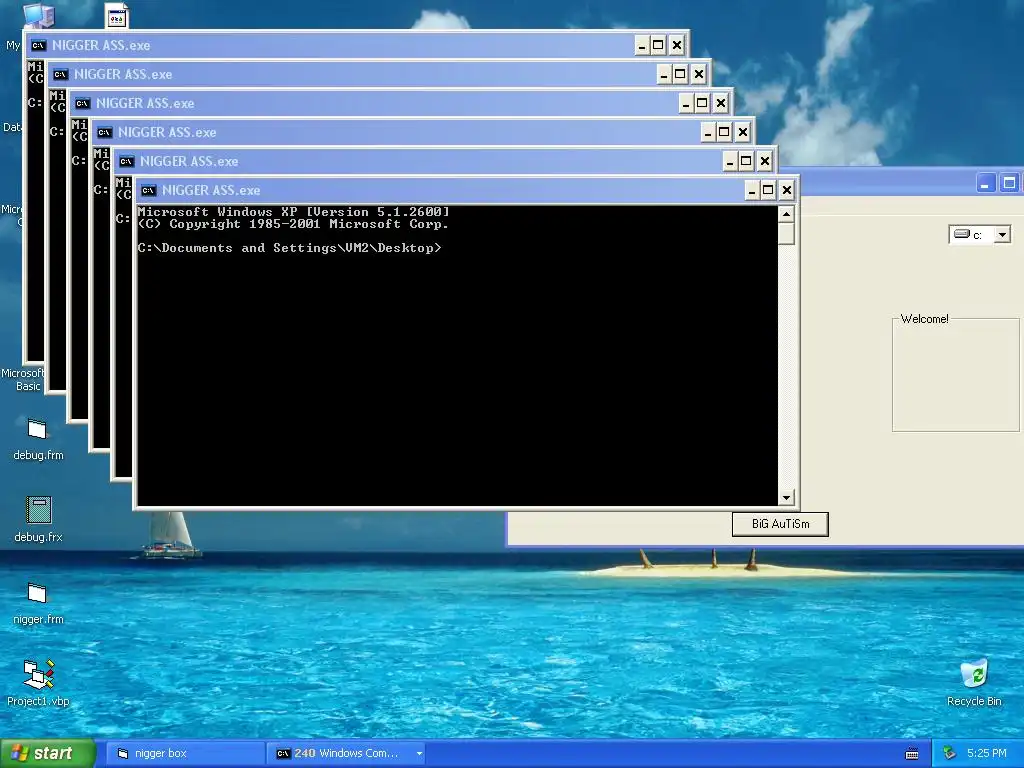Click the scrollbar thumb in the front command prompt
1024x768 pixels.
tap(786, 234)
